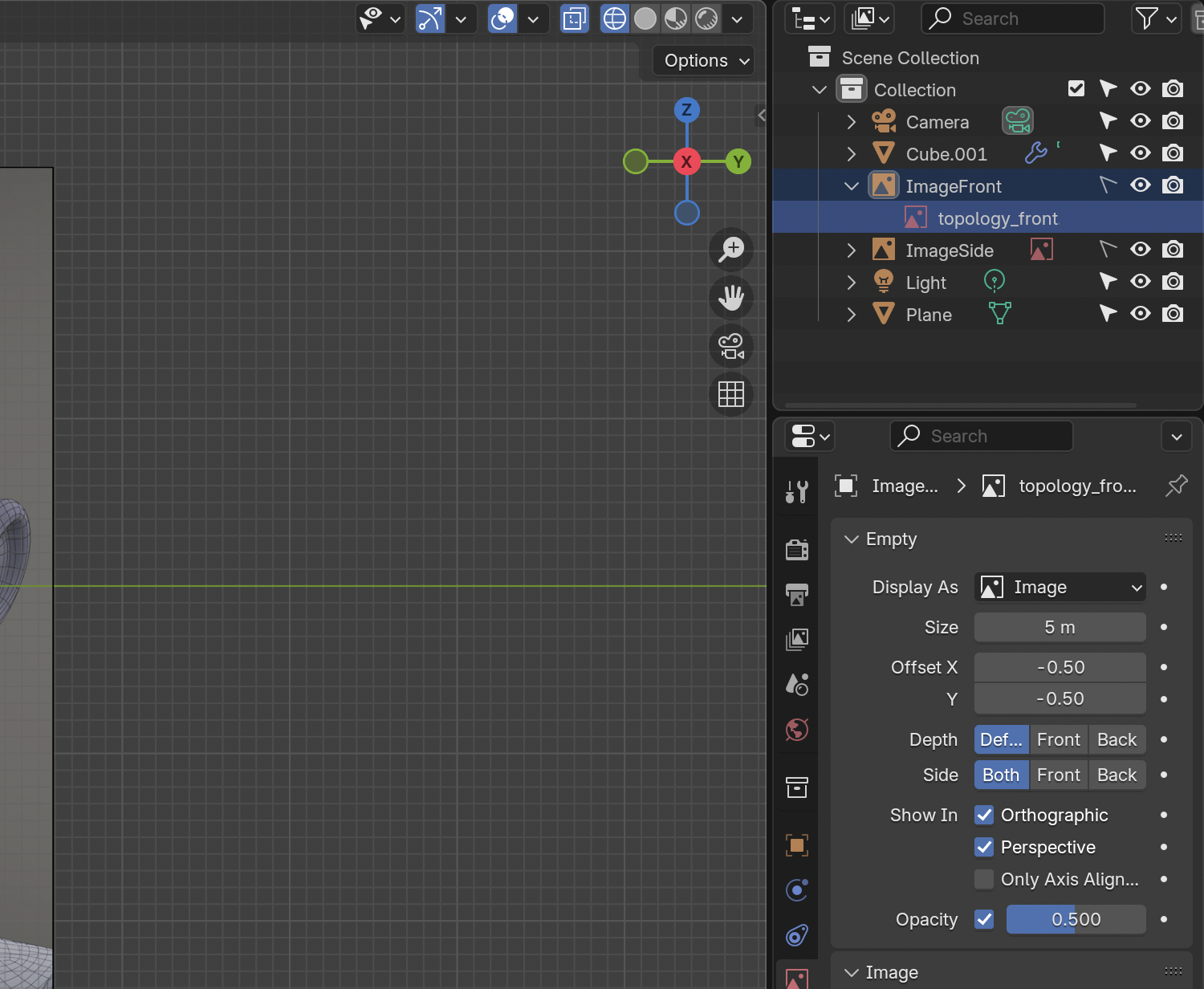
Task: Switch to wireframe viewport shading
Action: (x=615, y=18)
